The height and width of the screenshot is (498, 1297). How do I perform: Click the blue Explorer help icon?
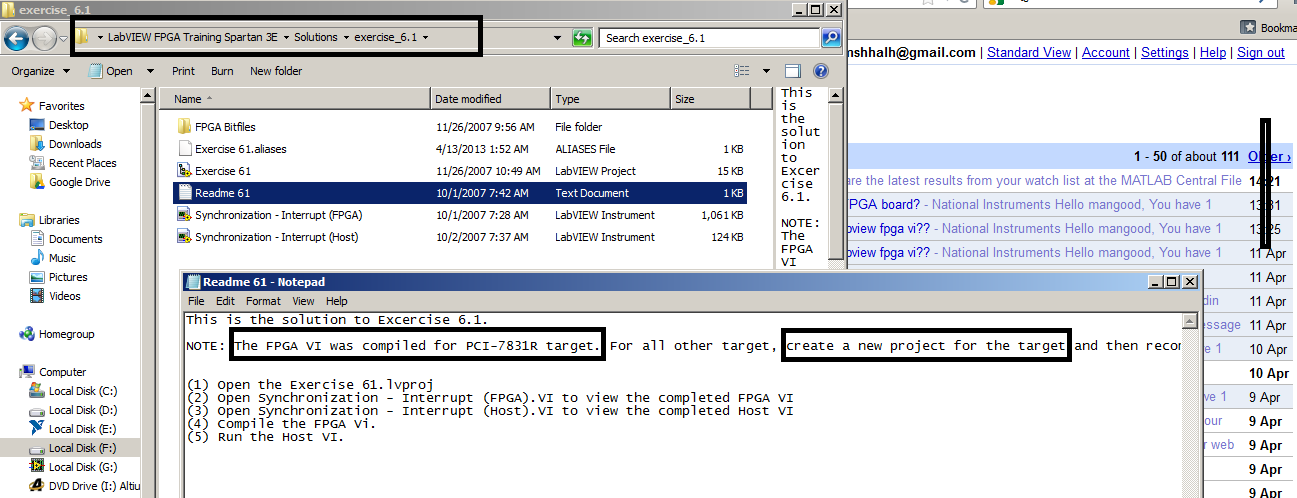click(x=821, y=71)
